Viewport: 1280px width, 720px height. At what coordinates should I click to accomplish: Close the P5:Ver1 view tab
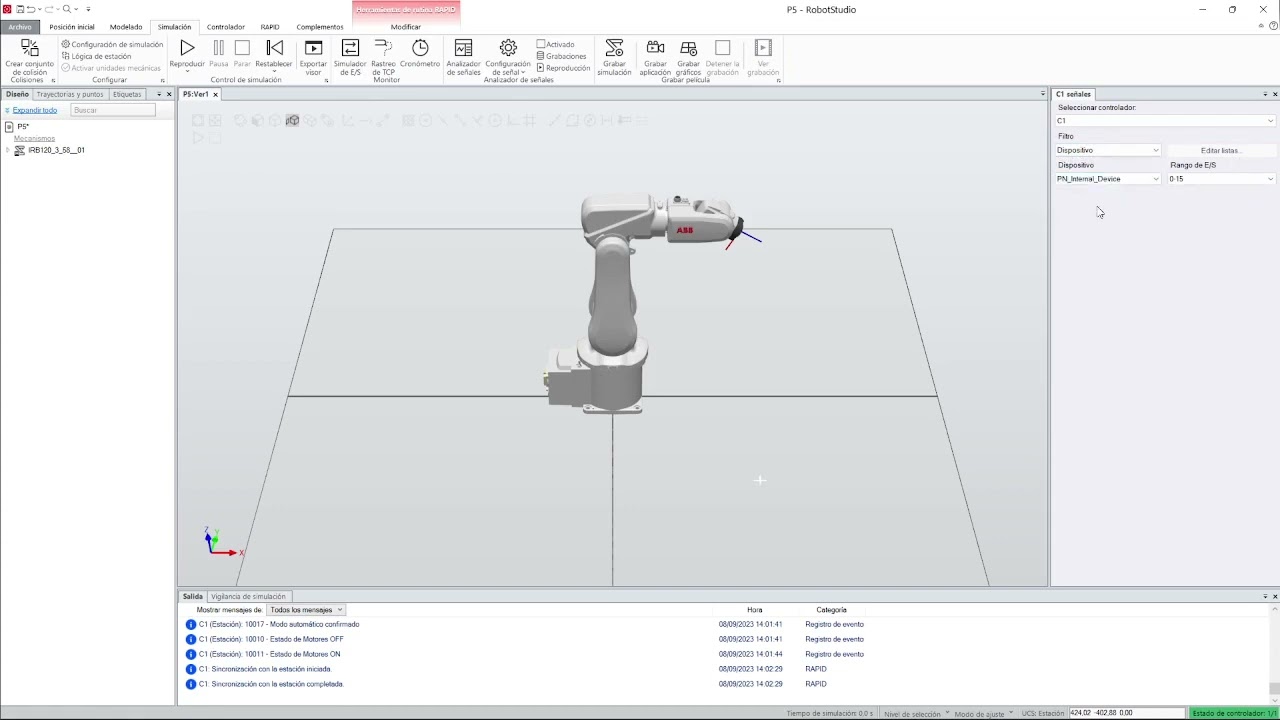(215, 94)
